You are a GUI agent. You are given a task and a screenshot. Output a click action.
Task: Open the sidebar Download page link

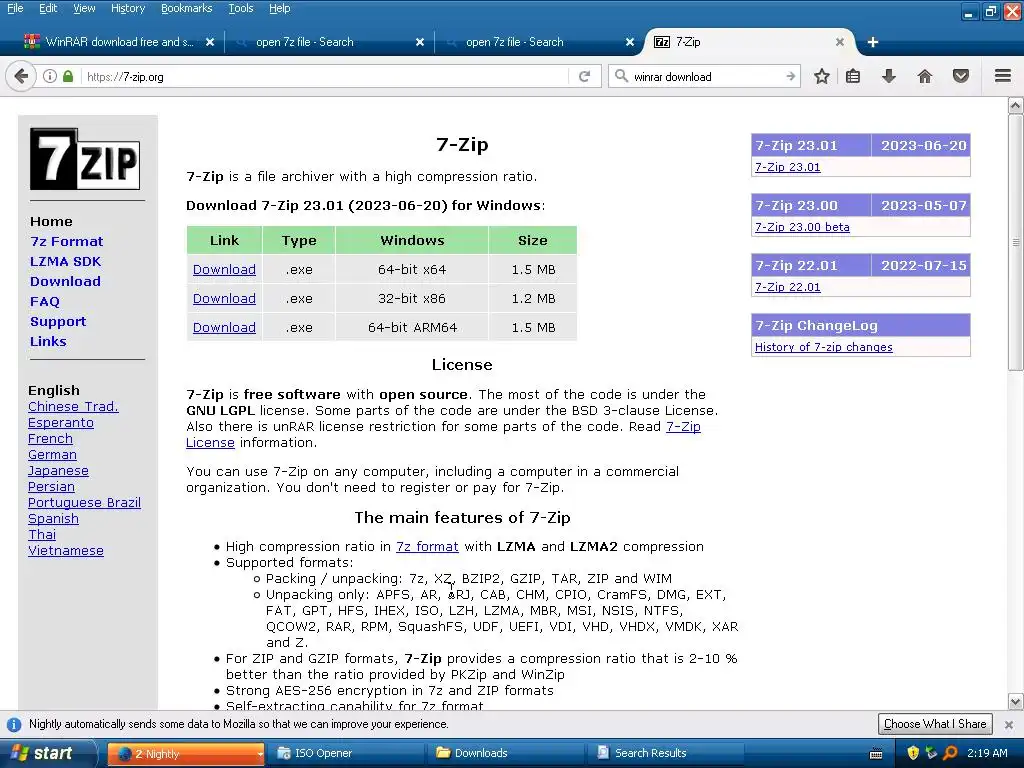click(65, 281)
